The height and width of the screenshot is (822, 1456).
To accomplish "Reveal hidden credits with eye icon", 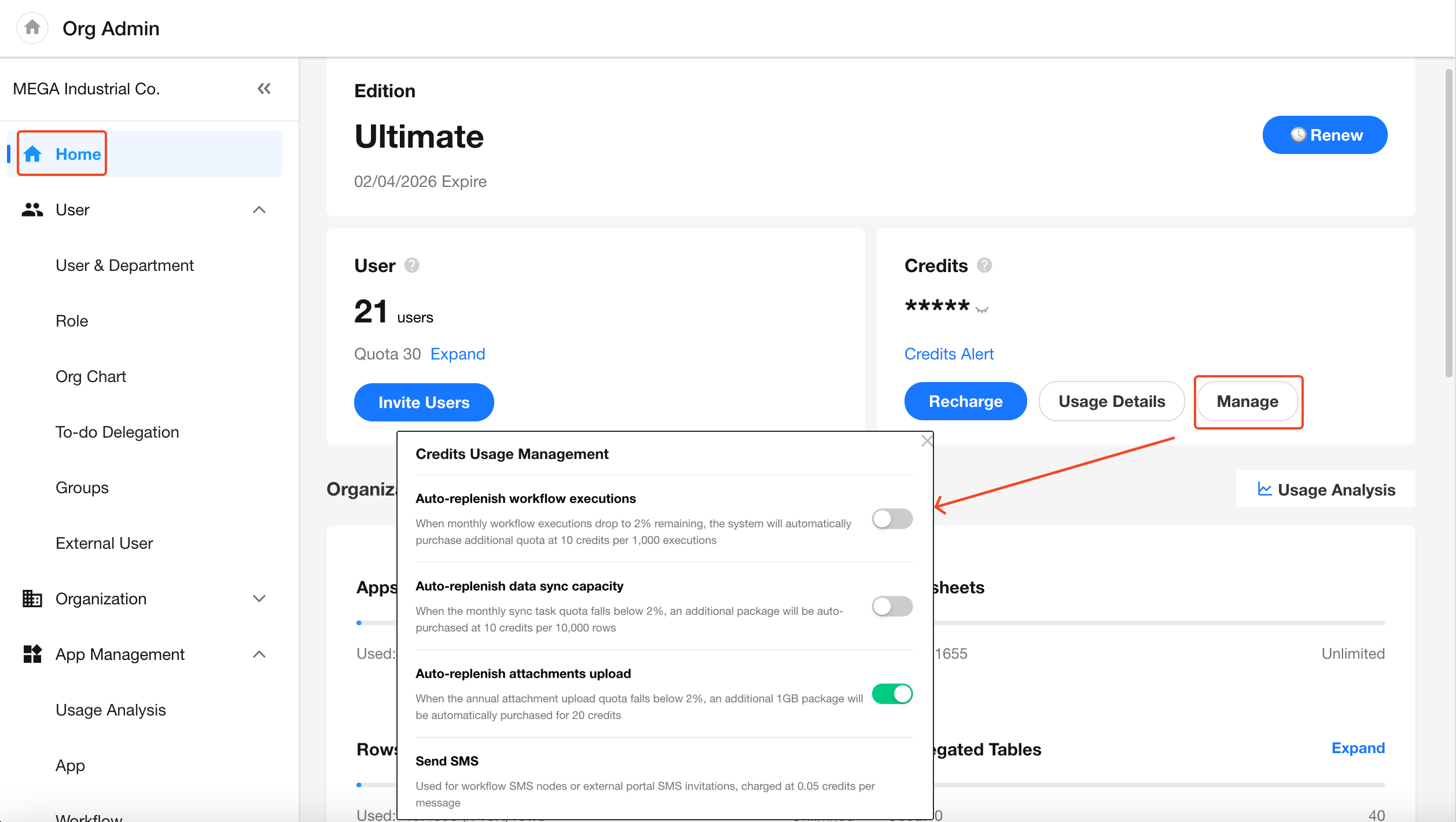I will click(x=982, y=309).
